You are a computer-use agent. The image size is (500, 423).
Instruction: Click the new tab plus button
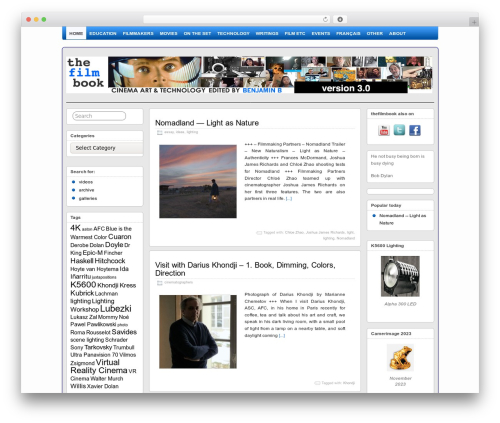click(474, 22)
